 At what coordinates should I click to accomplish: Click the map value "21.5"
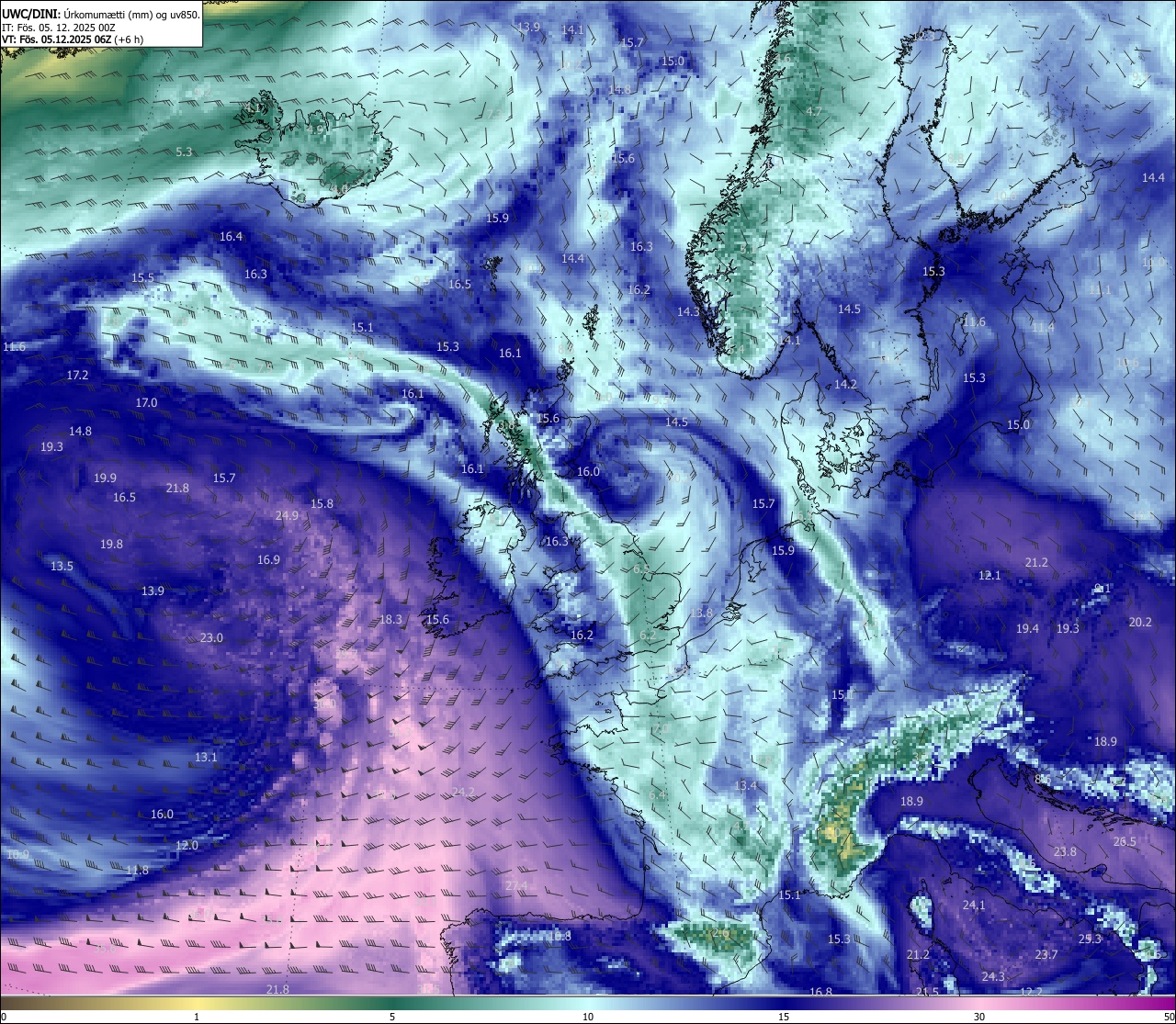tap(928, 992)
